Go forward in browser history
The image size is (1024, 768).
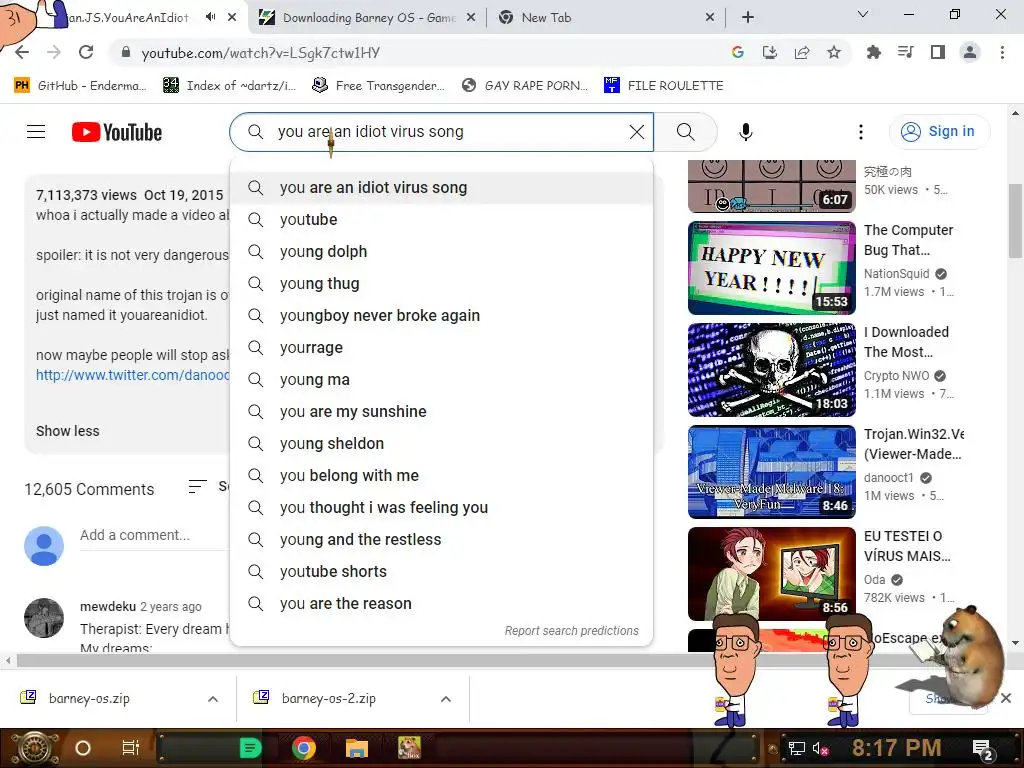tap(54, 52)
